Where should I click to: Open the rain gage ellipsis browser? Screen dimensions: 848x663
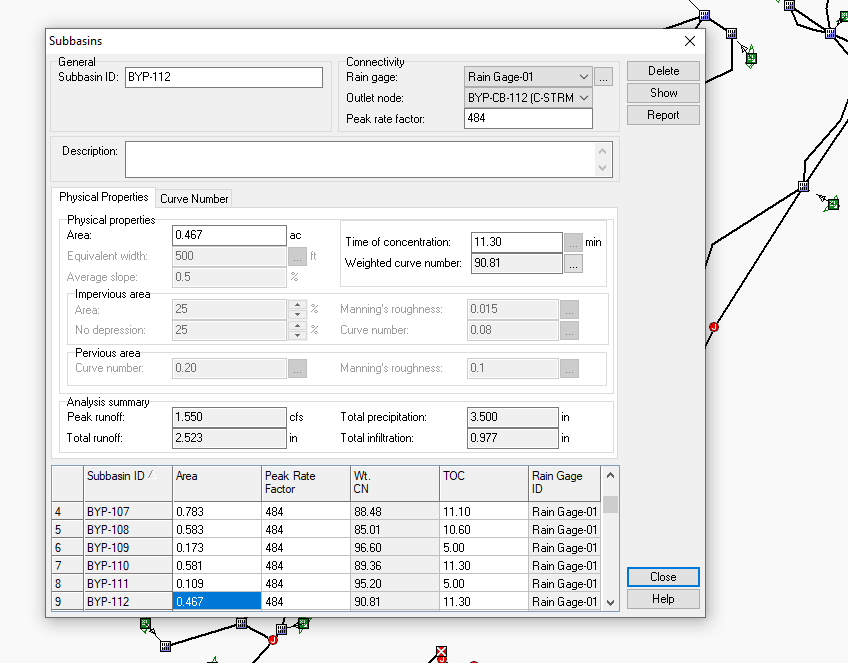603,76
